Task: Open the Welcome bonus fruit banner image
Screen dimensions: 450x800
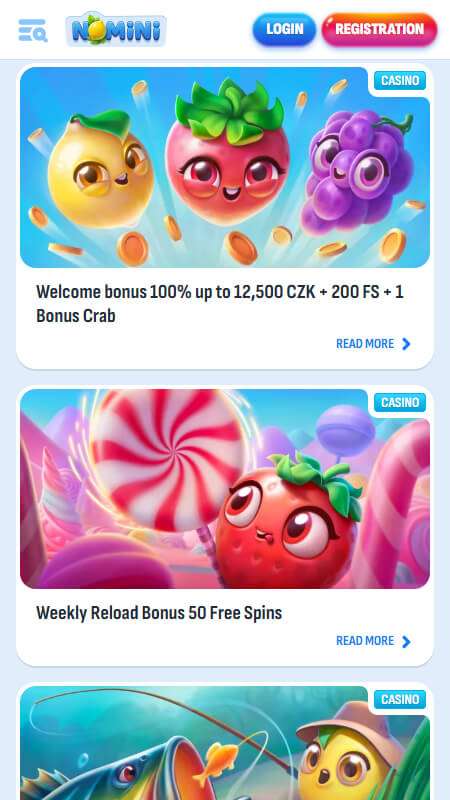Action: pyautogui.click(x=225, y=167)
